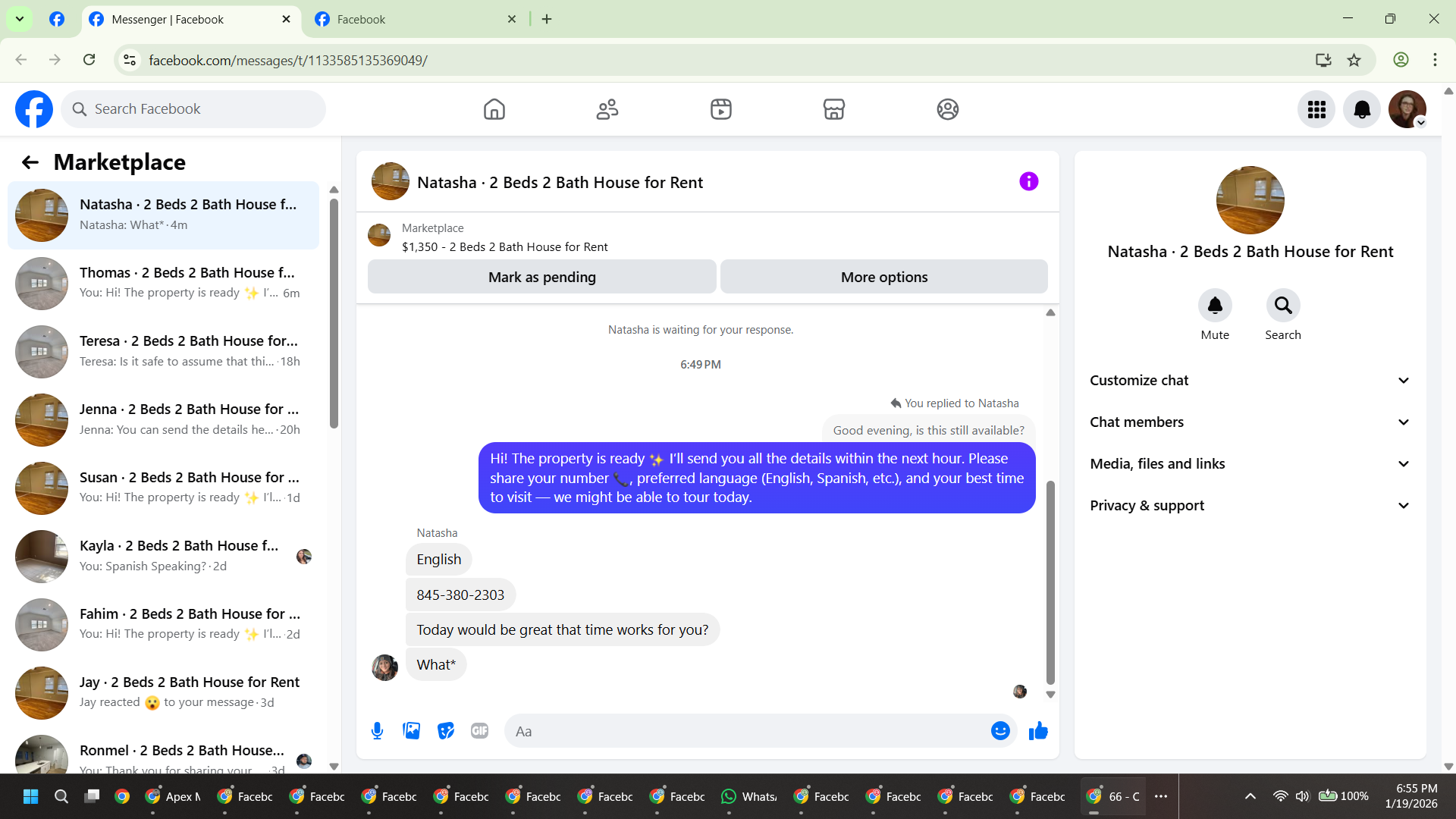Click the voice clip microphone icon
The height and width of the screenshot is (819, 1456).
pyautogui.click(x=377, y=731)
